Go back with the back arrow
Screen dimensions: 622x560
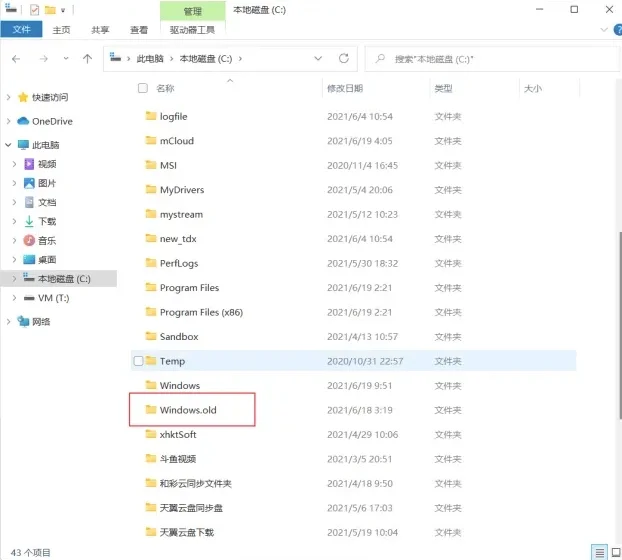pyautogui.click(x=16, y=59)
